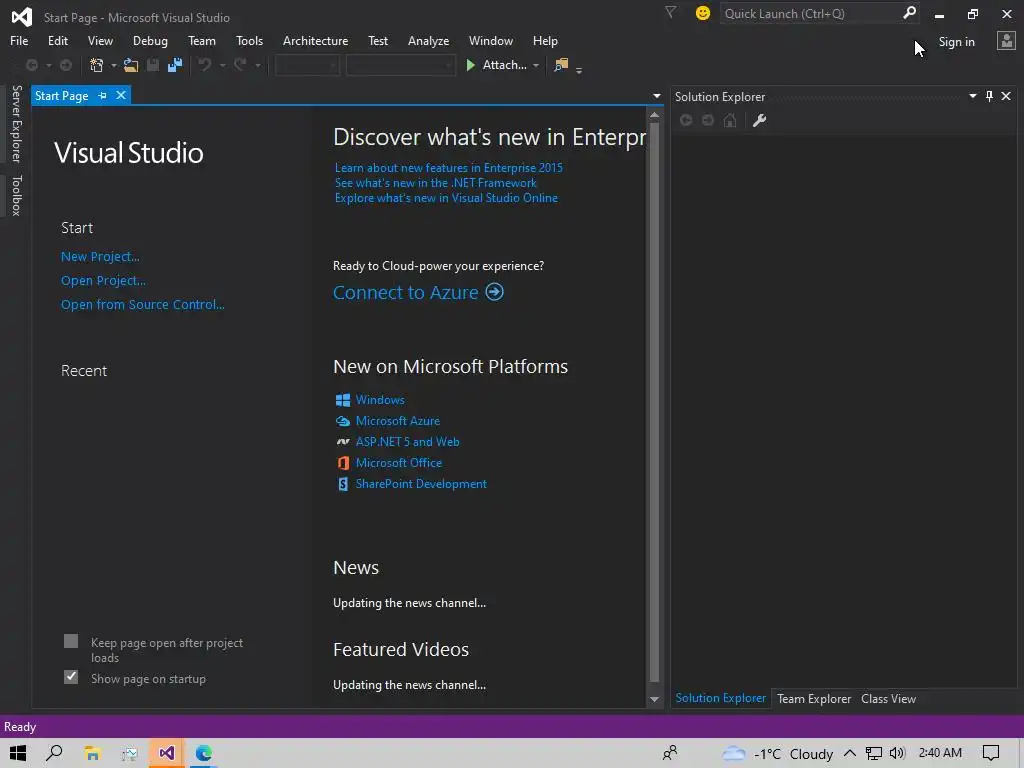Click the Save All toolbar icon

[174, 65]
